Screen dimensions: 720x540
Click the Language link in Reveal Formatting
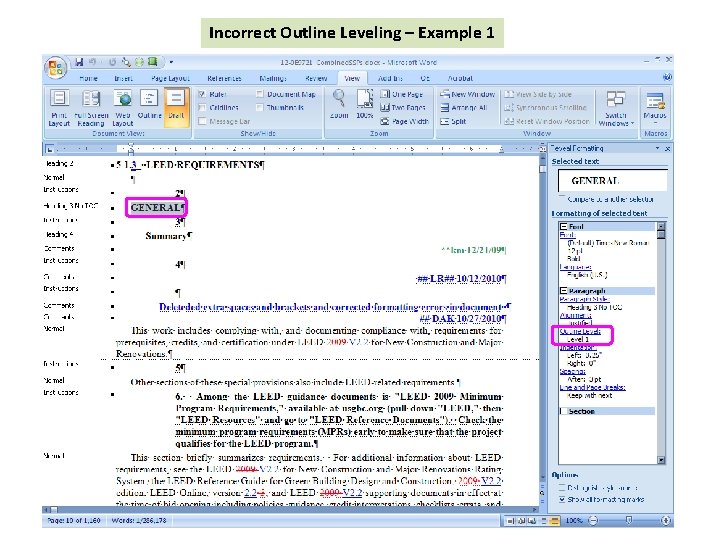click(x=575, y=266)
